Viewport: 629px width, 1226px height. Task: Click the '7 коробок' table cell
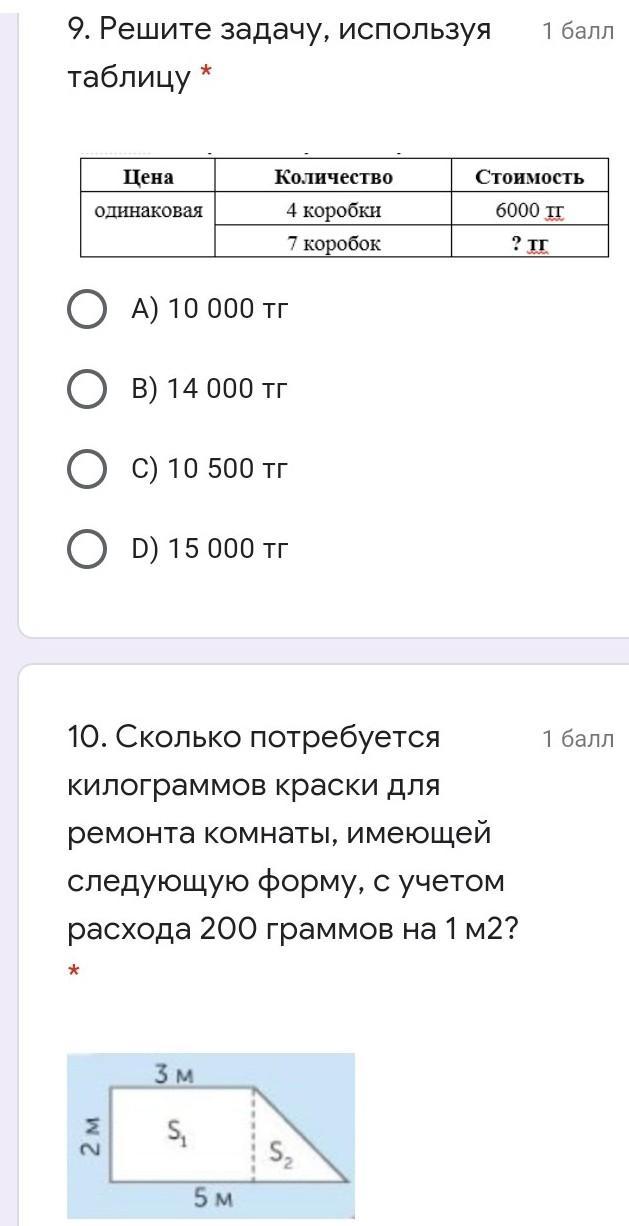click(x=333, y=242)
